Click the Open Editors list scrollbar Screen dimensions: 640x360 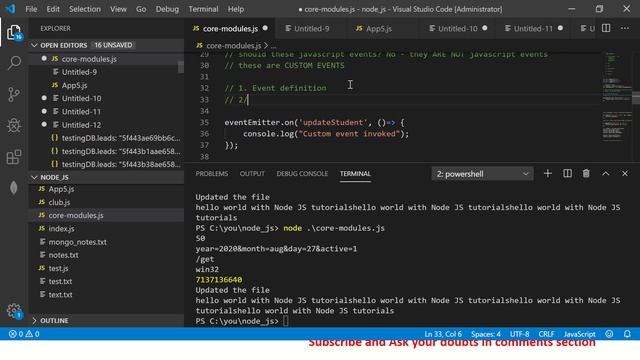181,67
